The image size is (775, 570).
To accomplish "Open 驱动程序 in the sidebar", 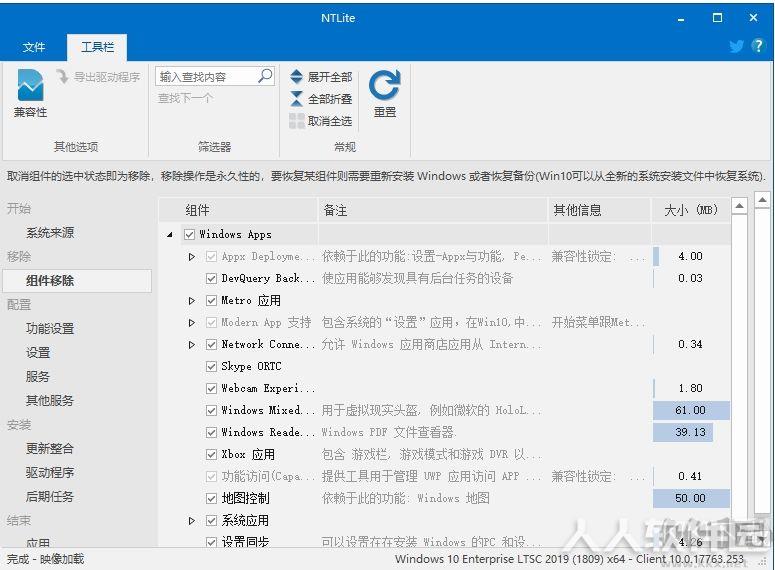I will tap(50, 473).
